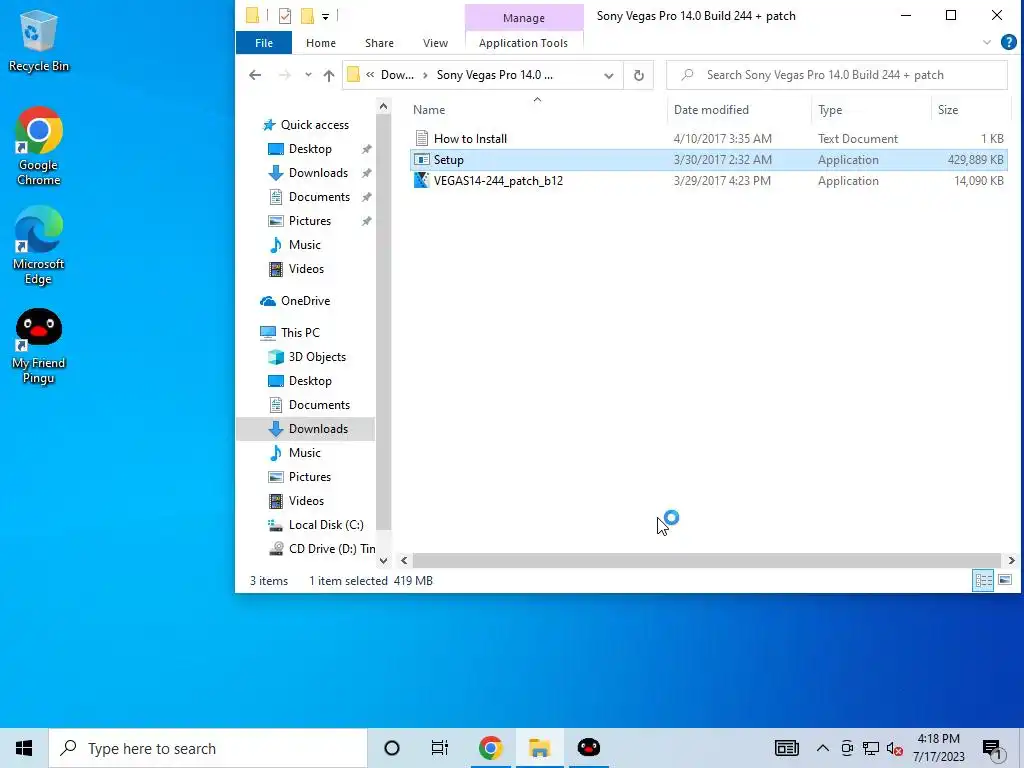
Task: Open Music under Quick access
Action: click(304, 245)
